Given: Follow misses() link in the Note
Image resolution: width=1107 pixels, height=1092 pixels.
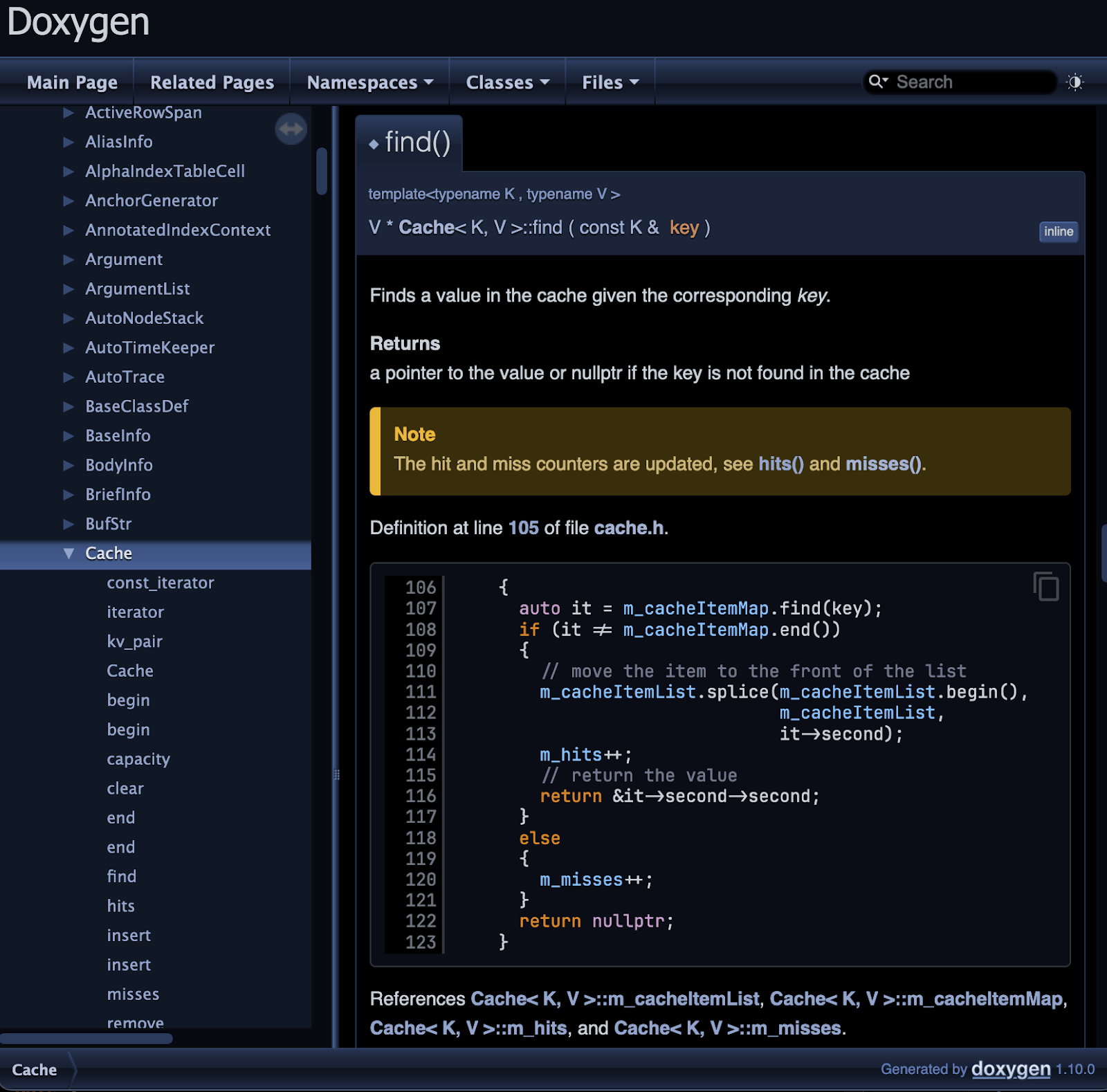Looking at the screenshot, I should click(883, 464).
